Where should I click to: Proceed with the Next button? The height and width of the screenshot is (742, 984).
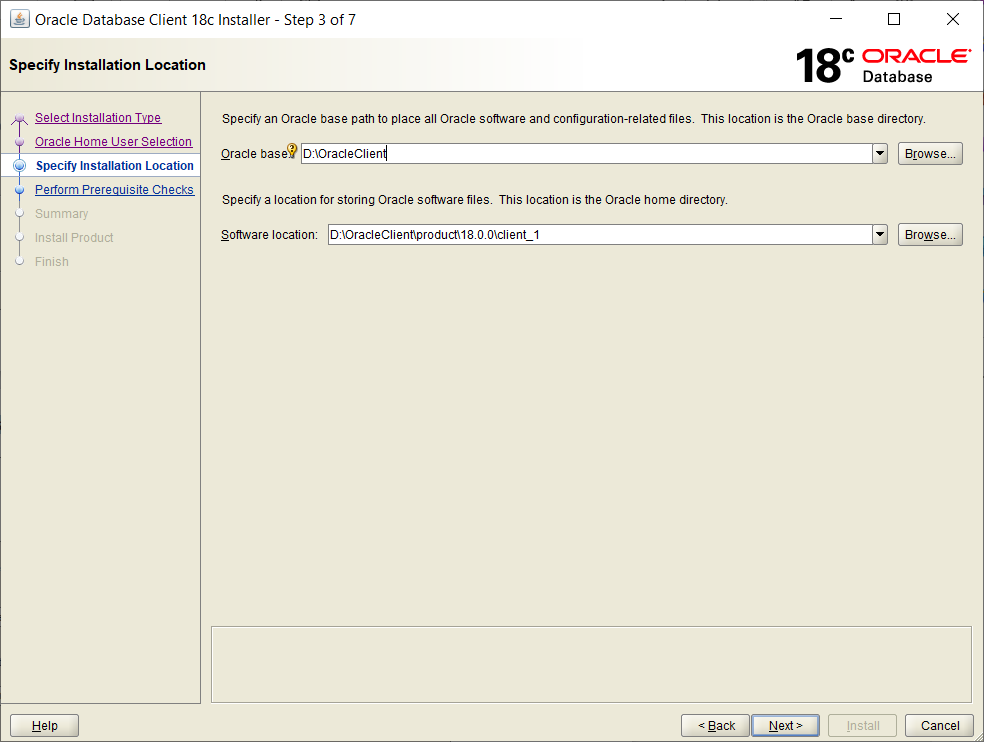click(x=785, y=726)
